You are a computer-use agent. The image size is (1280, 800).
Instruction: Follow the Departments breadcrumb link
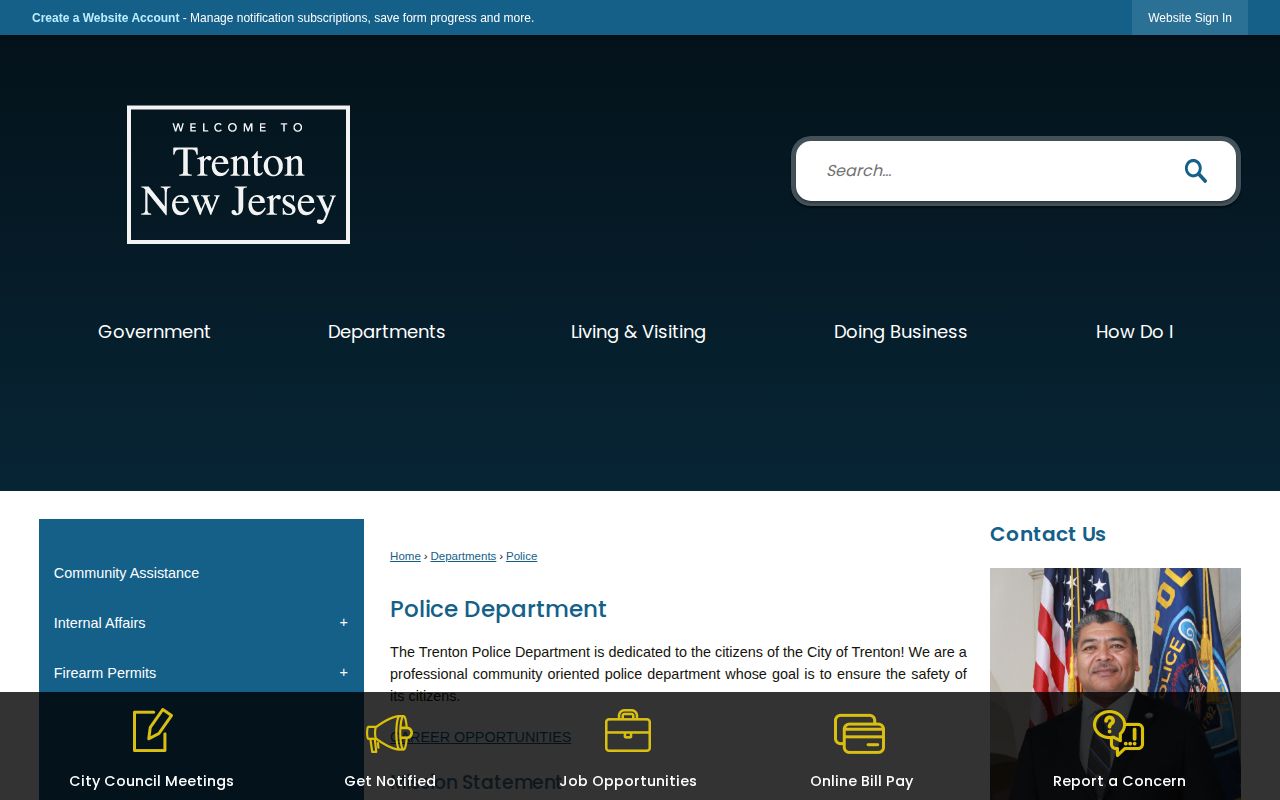click(x=463, y=556)
